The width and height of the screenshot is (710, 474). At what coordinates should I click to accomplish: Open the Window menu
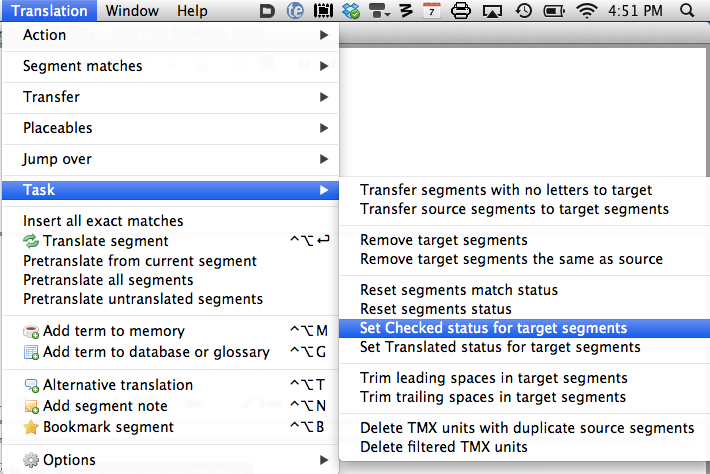point(130,11)
